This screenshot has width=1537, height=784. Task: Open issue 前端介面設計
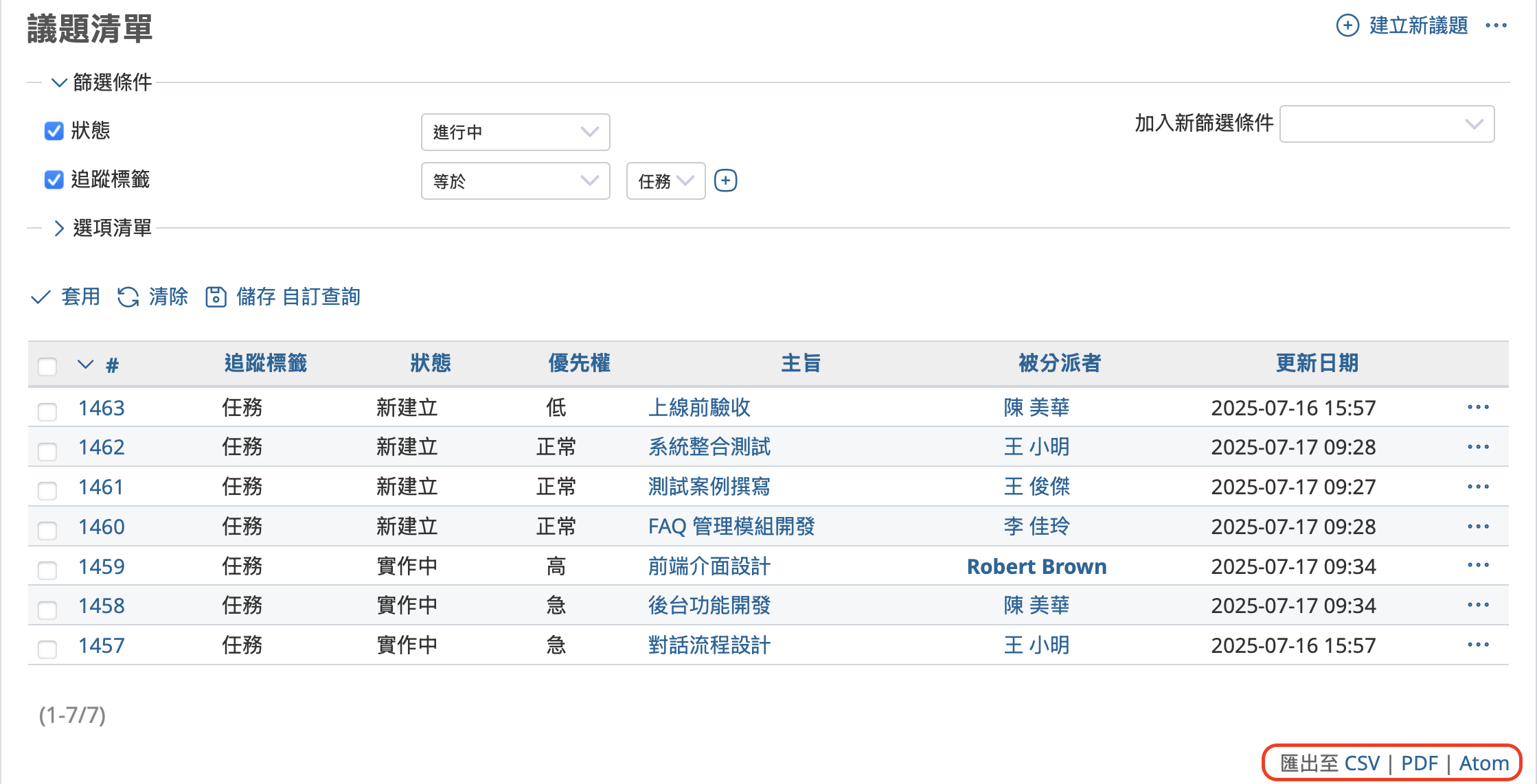click(709, 566)
